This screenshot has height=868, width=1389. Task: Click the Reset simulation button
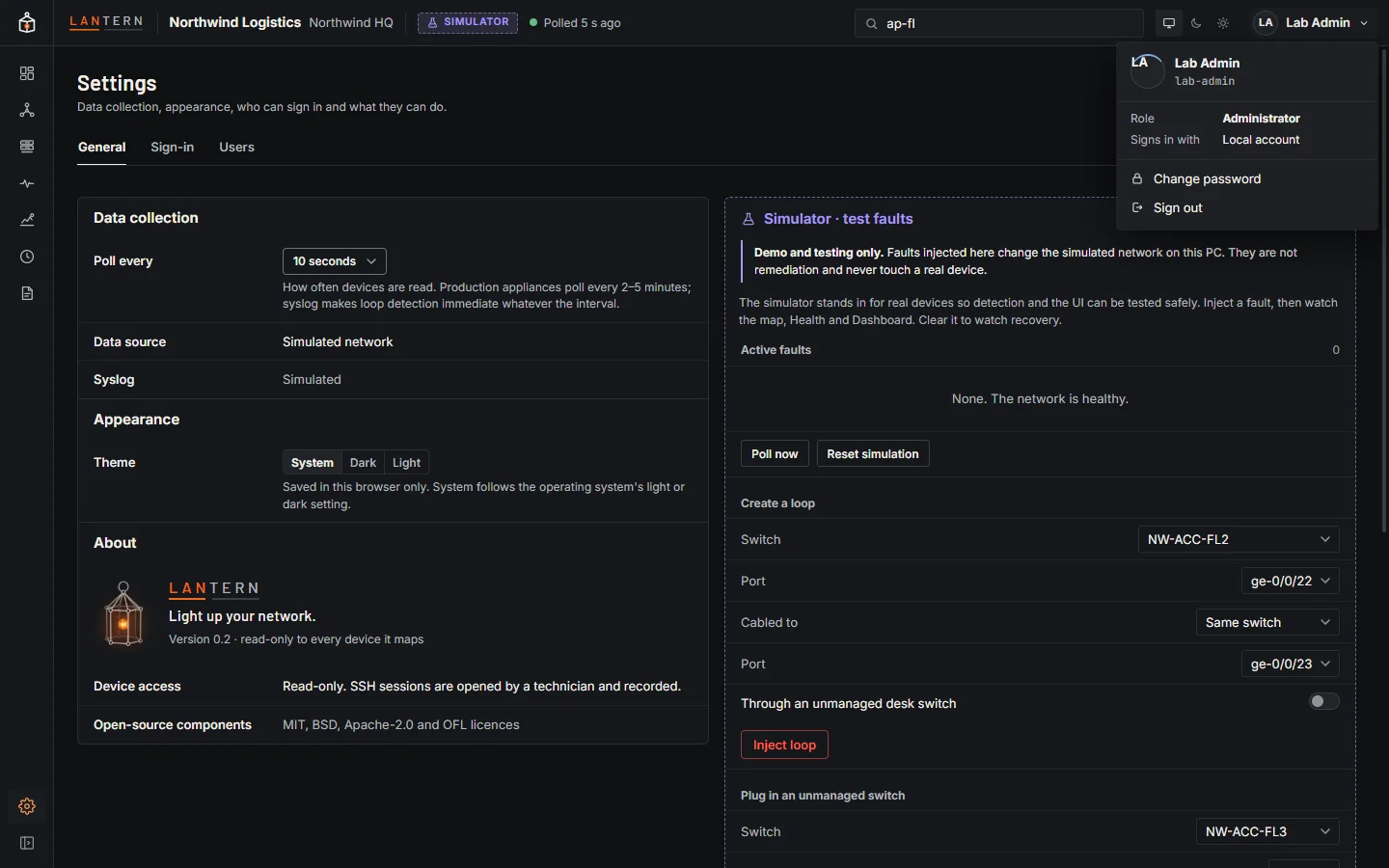[873, 454]
